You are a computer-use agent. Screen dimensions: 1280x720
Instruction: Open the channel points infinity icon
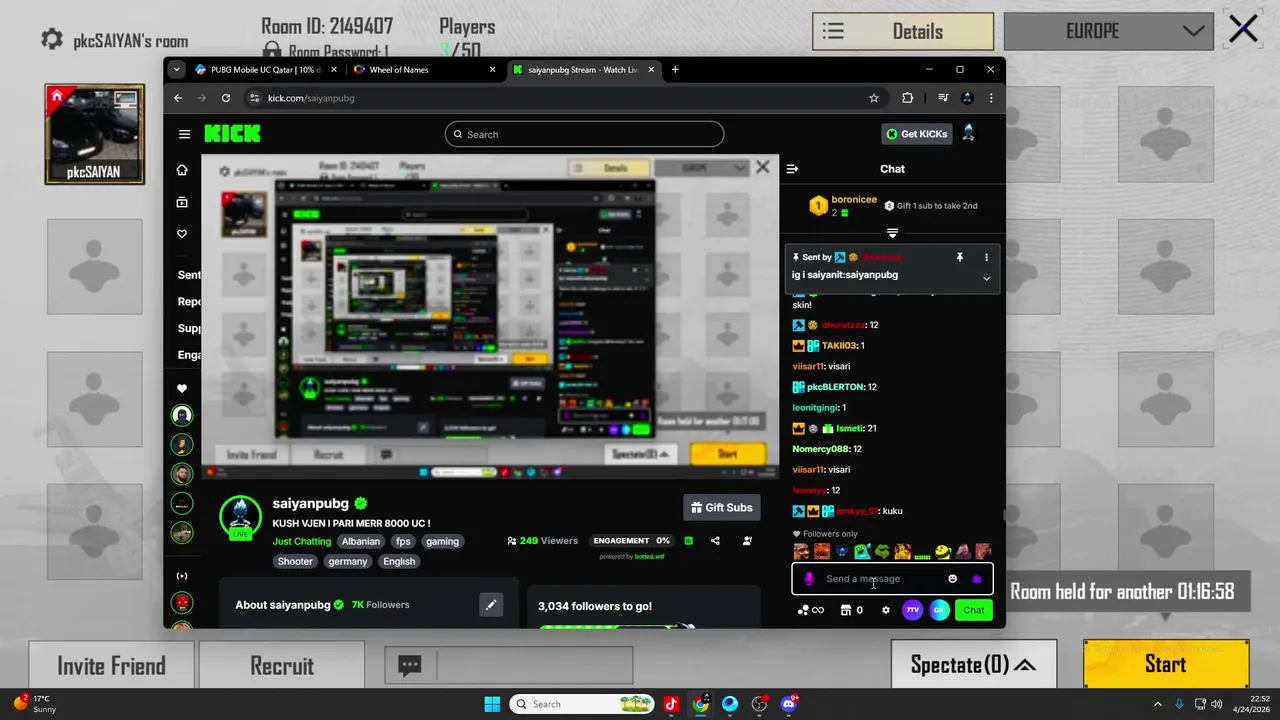pyautogui.click(x=811, y=610)
